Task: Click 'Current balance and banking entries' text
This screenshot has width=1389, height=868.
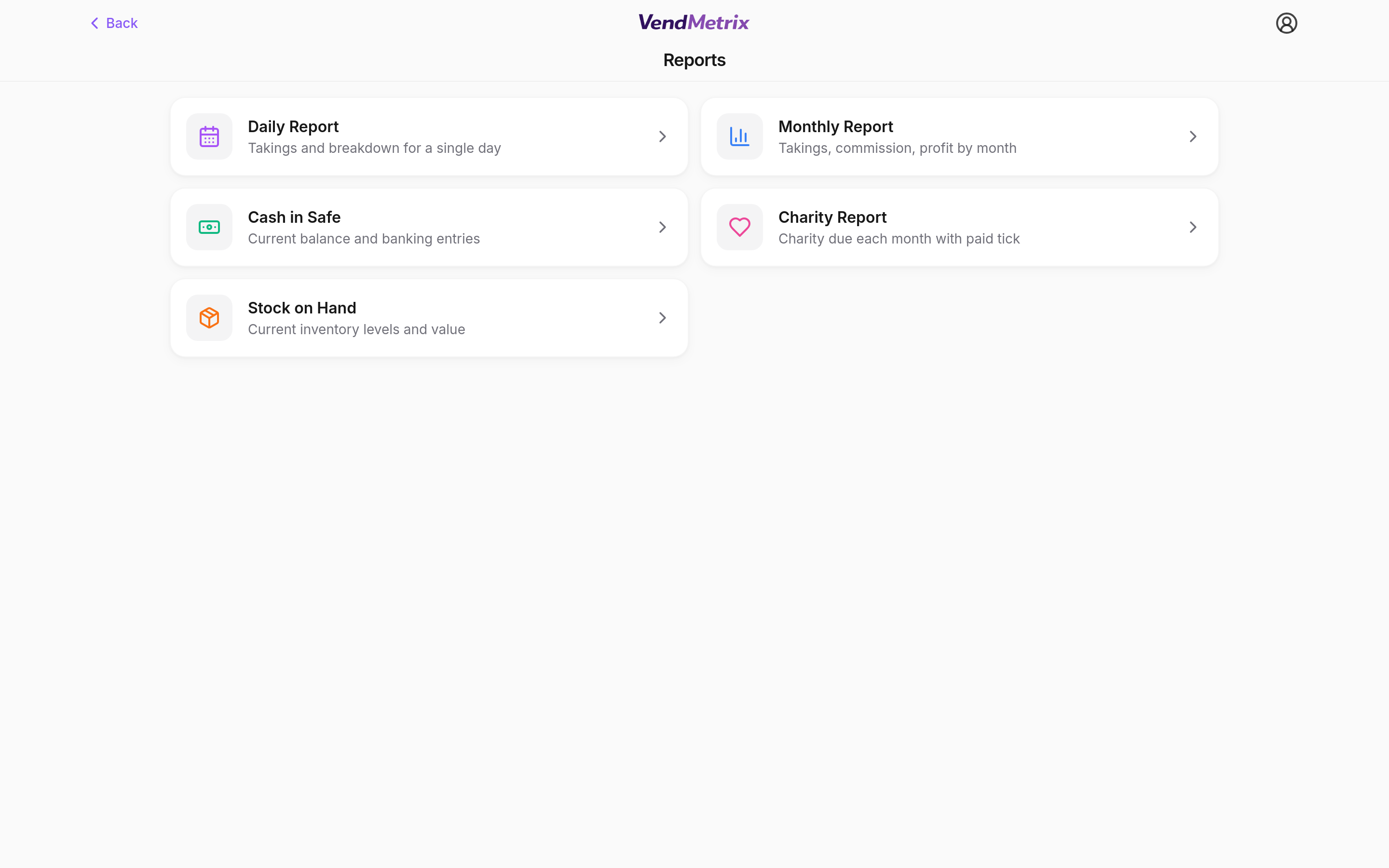Action: (x=364, y=239)
